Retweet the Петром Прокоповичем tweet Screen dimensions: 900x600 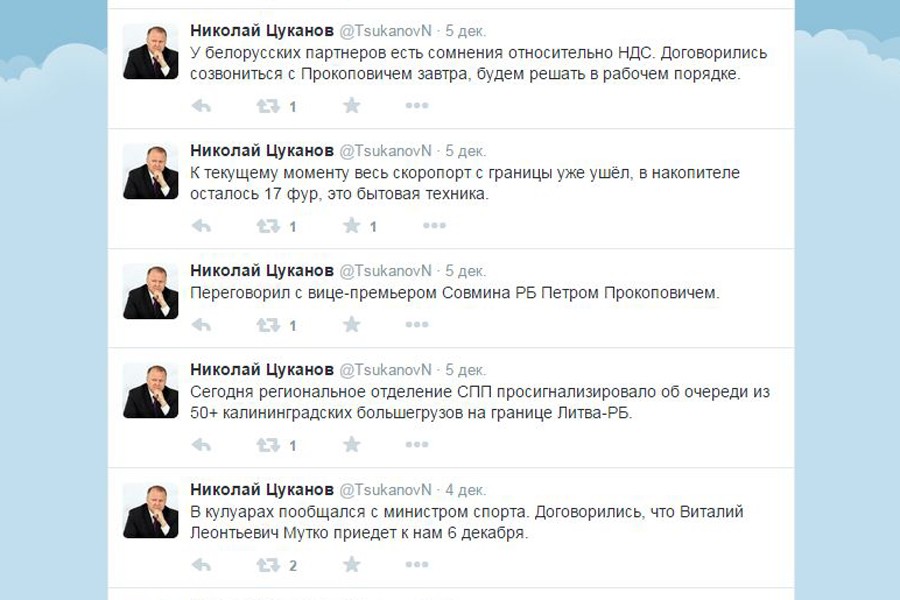[x=268, y=325]
